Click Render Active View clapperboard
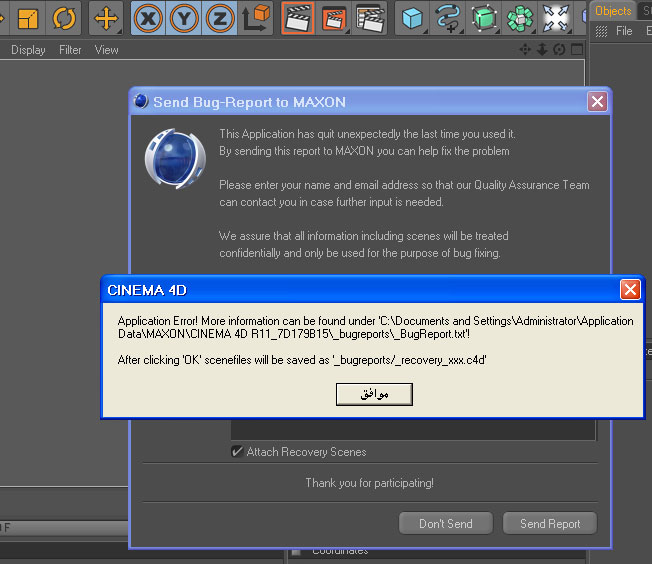The height and width of the screenshot is (564, 652). click(x=298, y=18)
